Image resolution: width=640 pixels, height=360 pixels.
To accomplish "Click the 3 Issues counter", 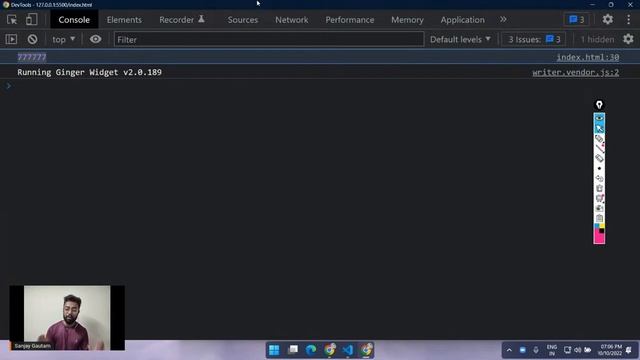I will [x=534, y=40].
